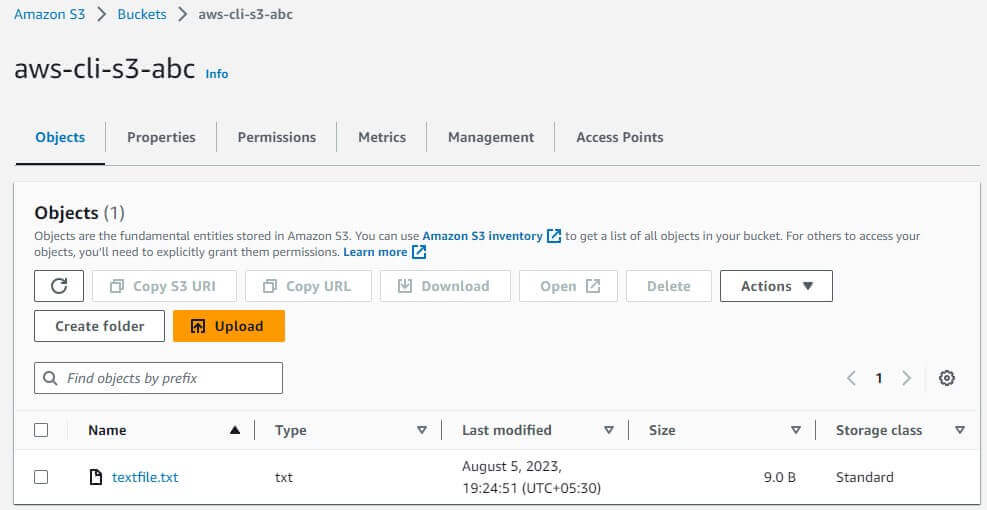Click the Download button

pos(445,286)
